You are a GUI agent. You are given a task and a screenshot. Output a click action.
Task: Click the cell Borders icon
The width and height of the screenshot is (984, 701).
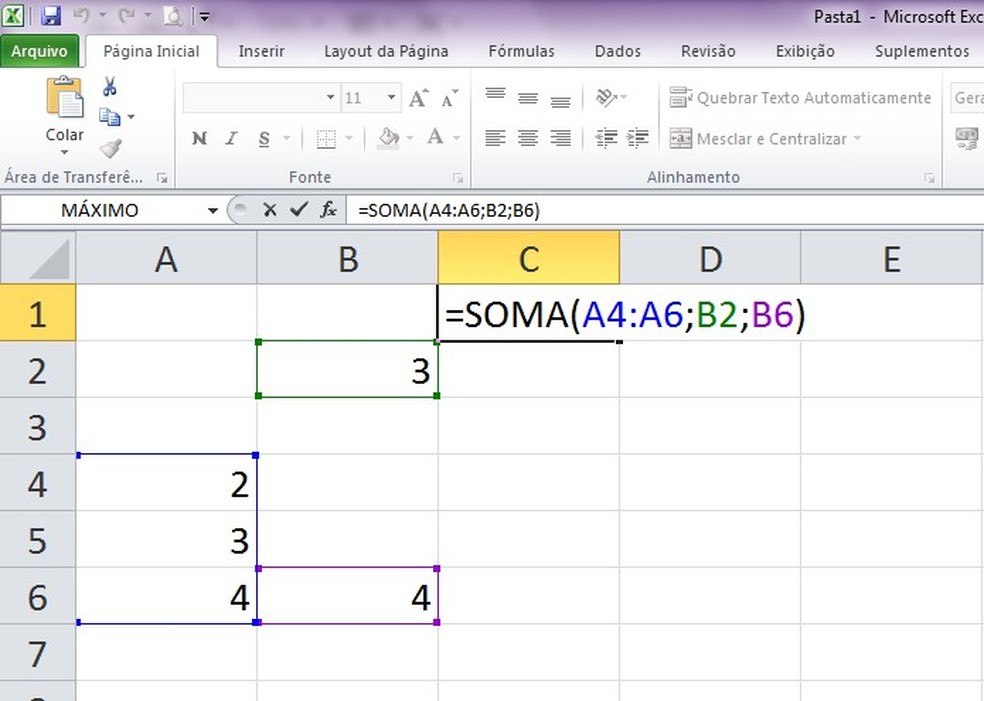(x=326, y=139)
